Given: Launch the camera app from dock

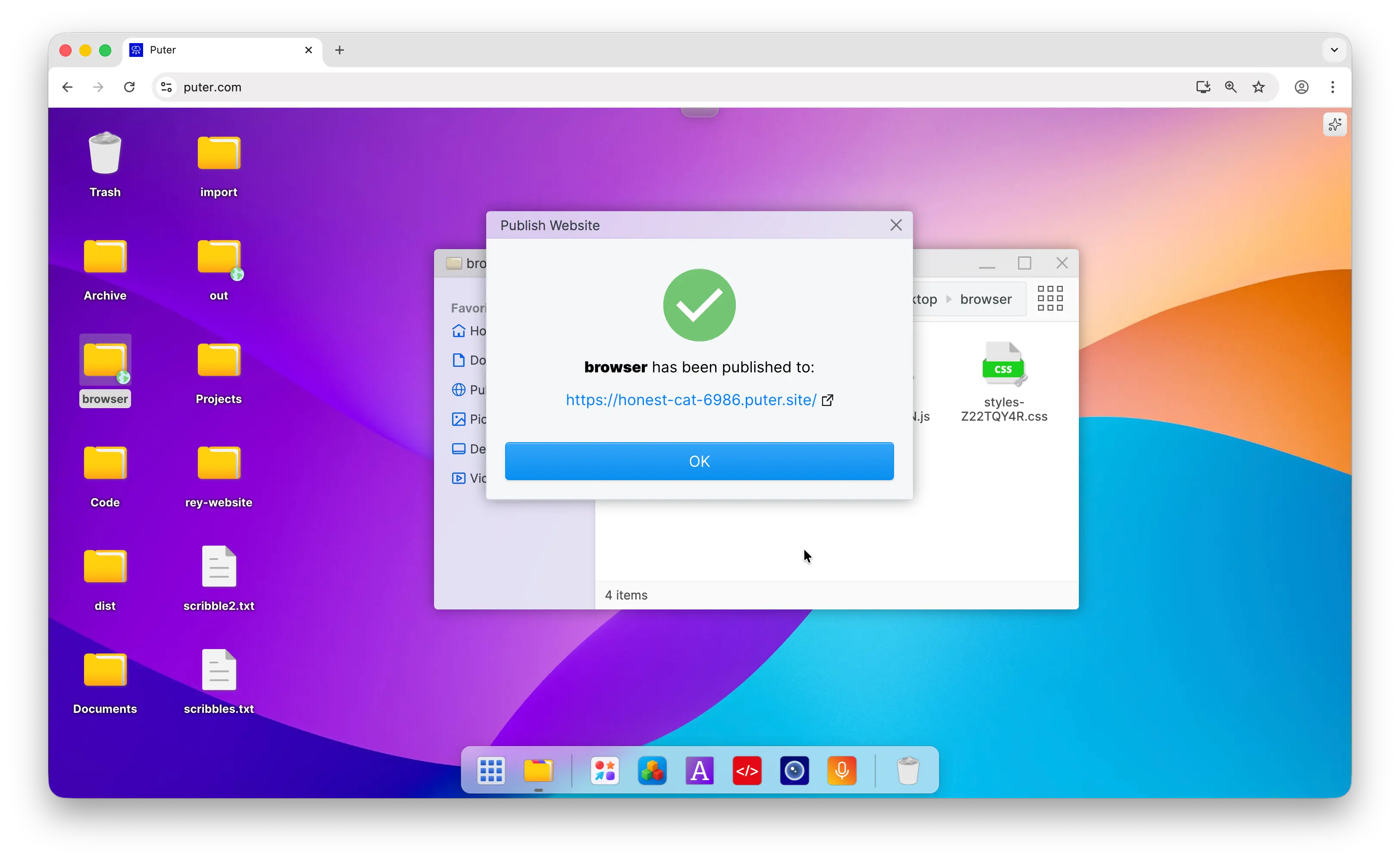Looking at the screenshot, I should 794,771.
